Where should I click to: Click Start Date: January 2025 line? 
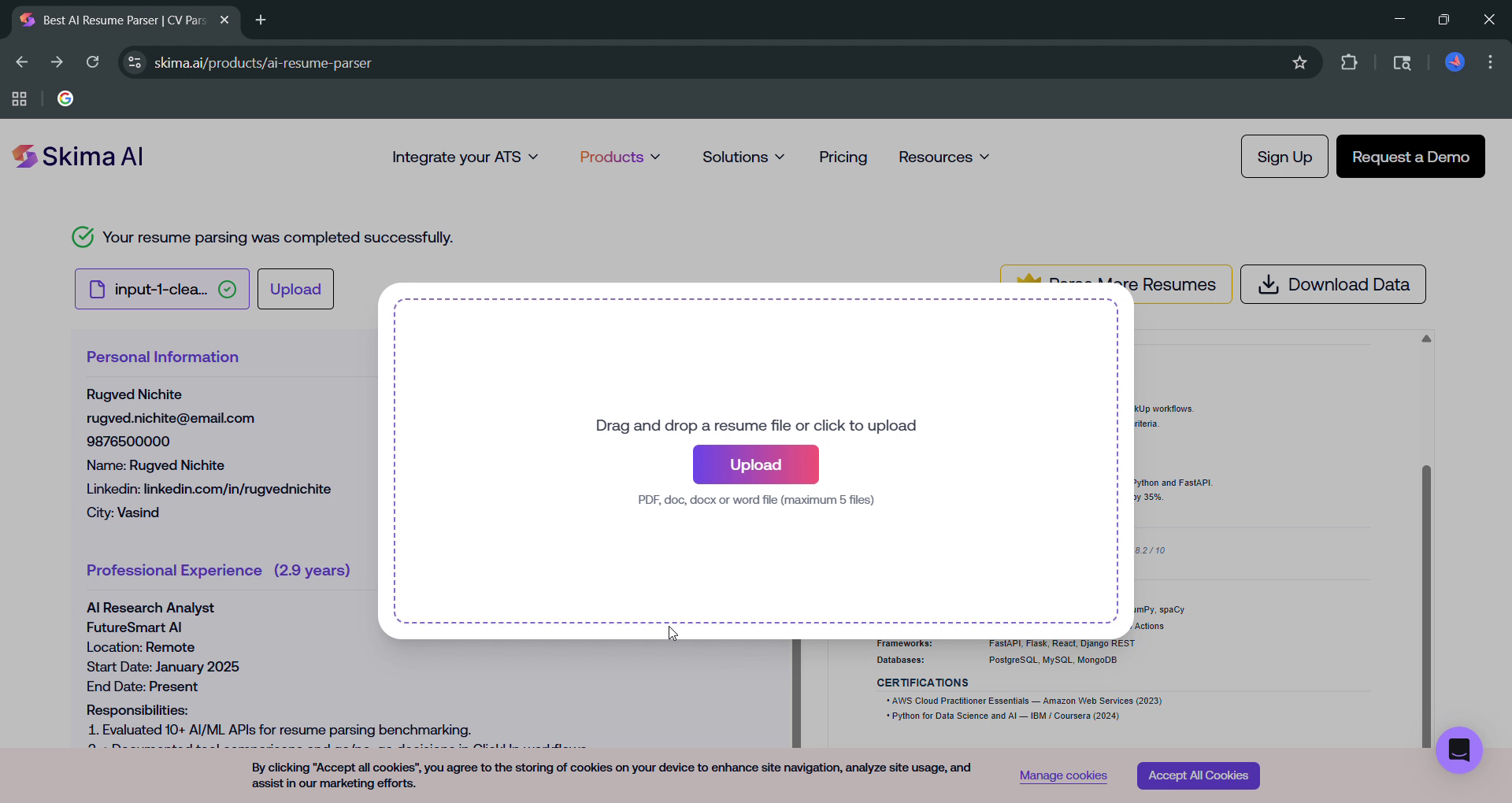pyautogui.click(x=162, y=667)
